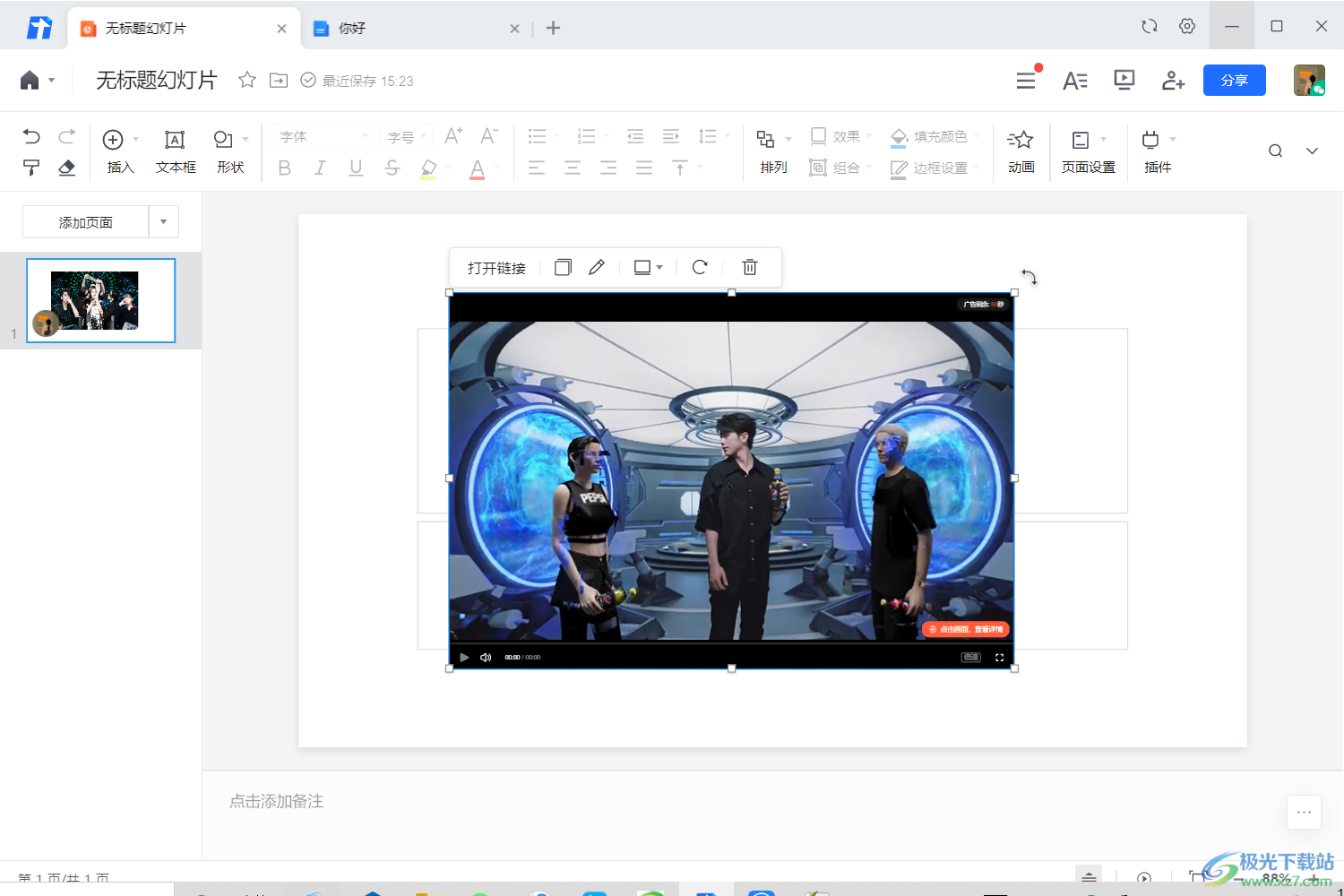1344x896 pixels.
Task: Start slideshow presentation icon
Action: click(1124, 81)
